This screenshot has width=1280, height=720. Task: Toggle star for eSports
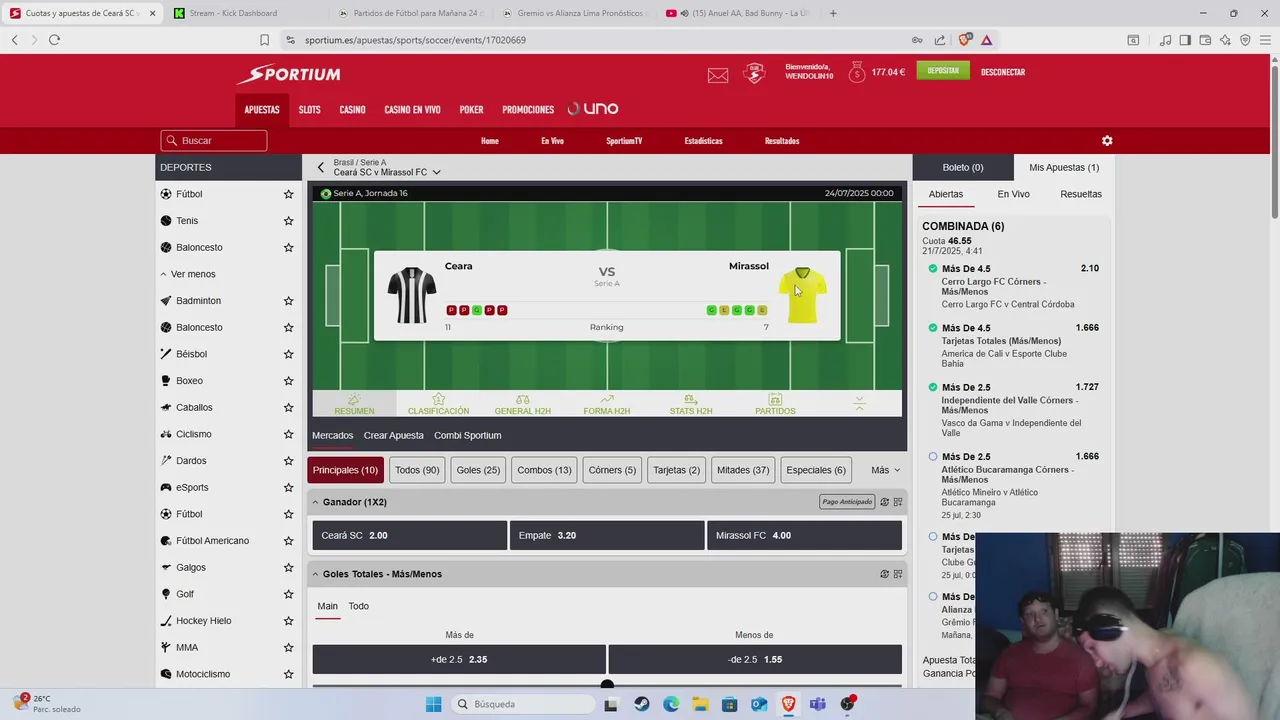click(288, 488)
